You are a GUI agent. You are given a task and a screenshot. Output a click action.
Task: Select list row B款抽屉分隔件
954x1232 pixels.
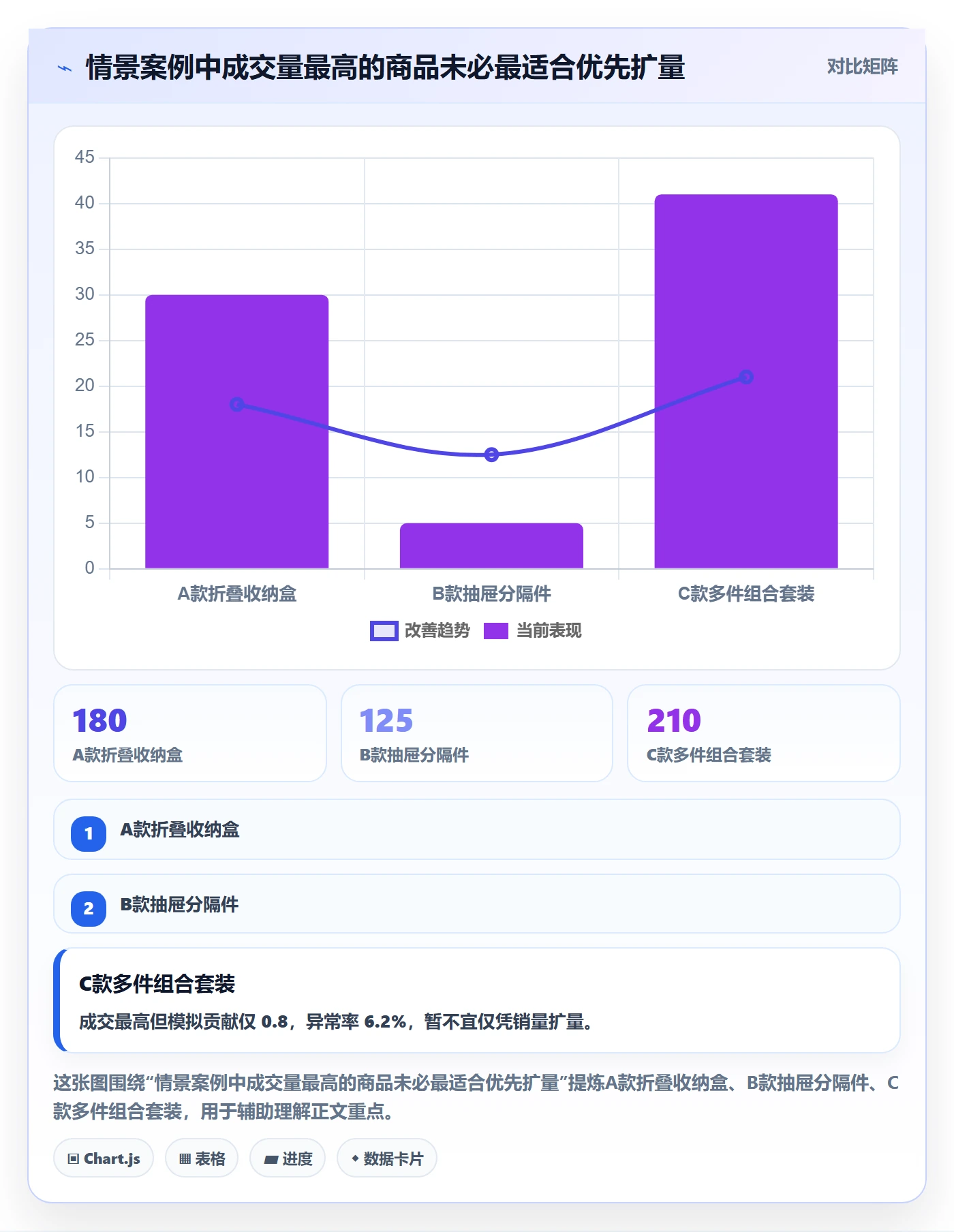pos(477,904)
